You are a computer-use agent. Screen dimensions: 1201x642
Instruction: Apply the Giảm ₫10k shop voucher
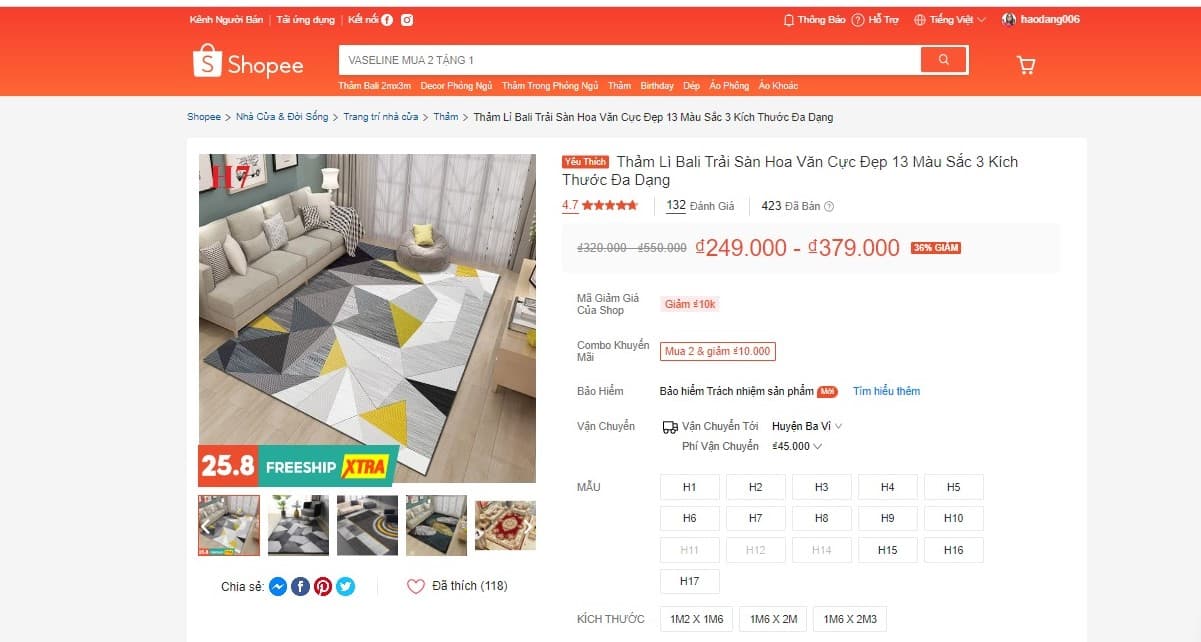click(690, 304)
